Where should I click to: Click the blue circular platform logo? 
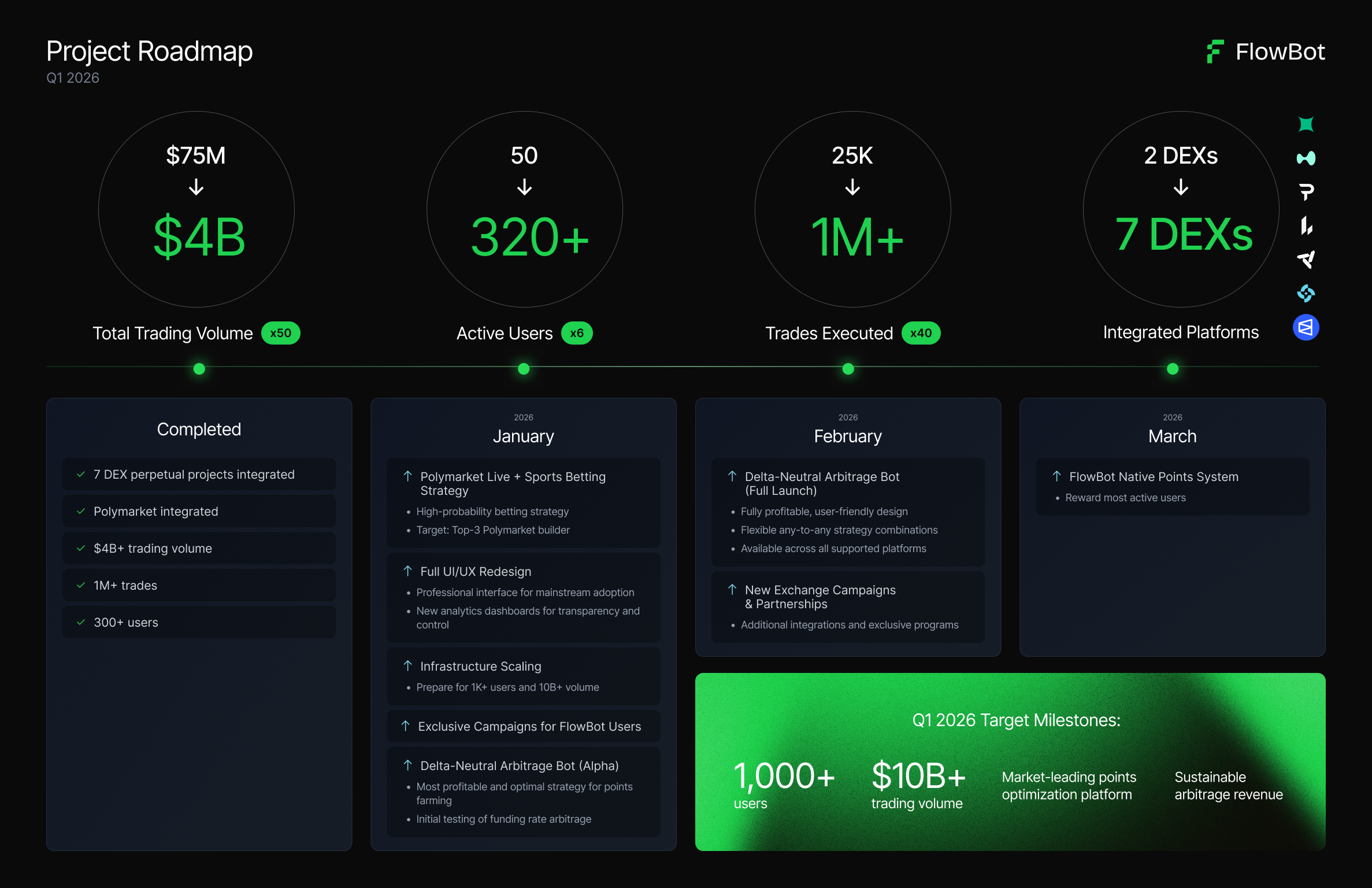coord(1306,328)
